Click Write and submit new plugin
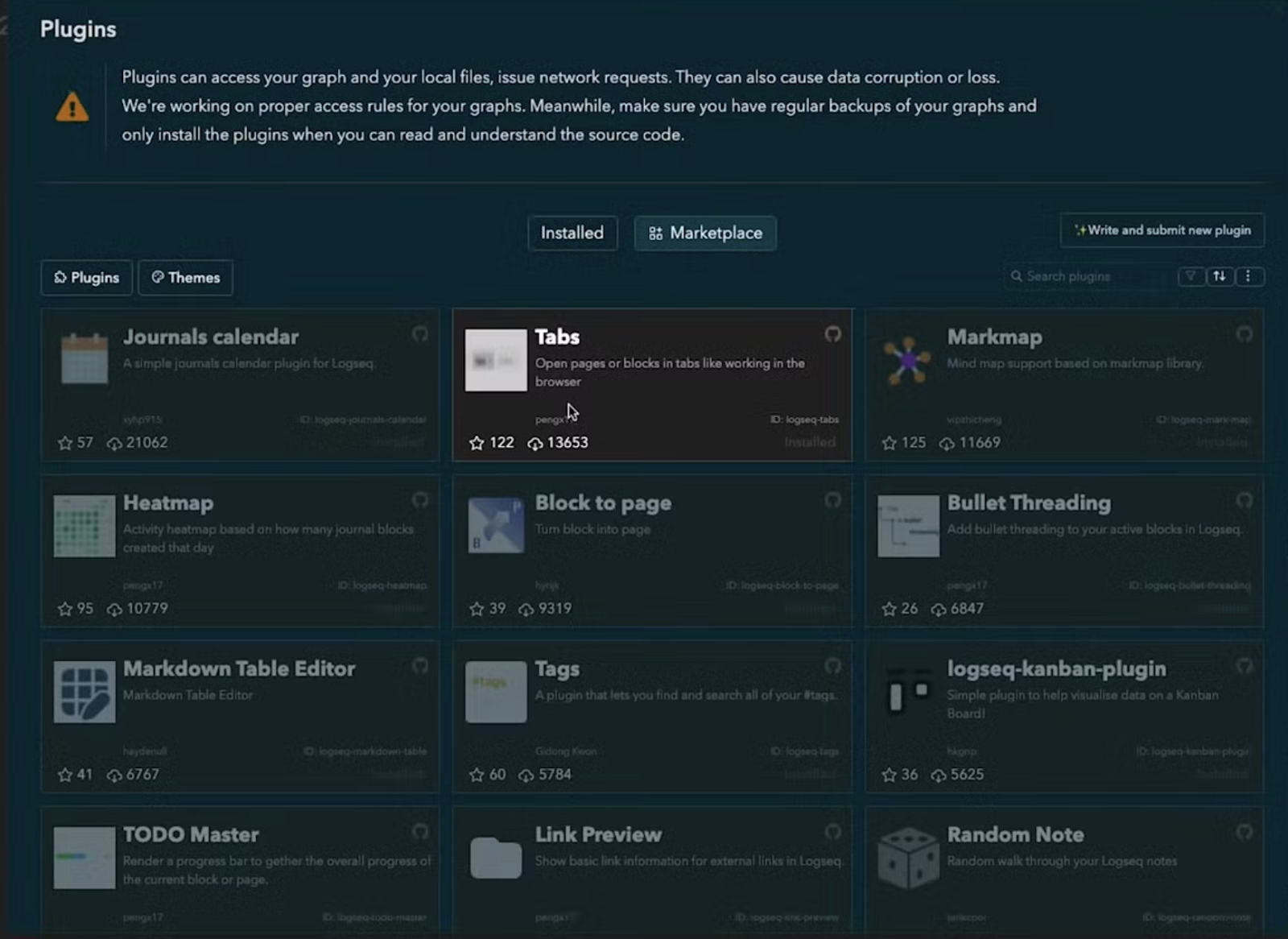Image resolution: width=1288 pixels, height=939 pixels. (x=1162, y=230)
